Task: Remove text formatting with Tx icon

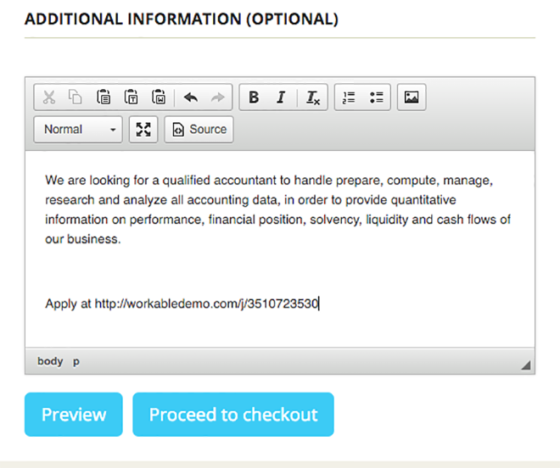Action: point(313,97)
